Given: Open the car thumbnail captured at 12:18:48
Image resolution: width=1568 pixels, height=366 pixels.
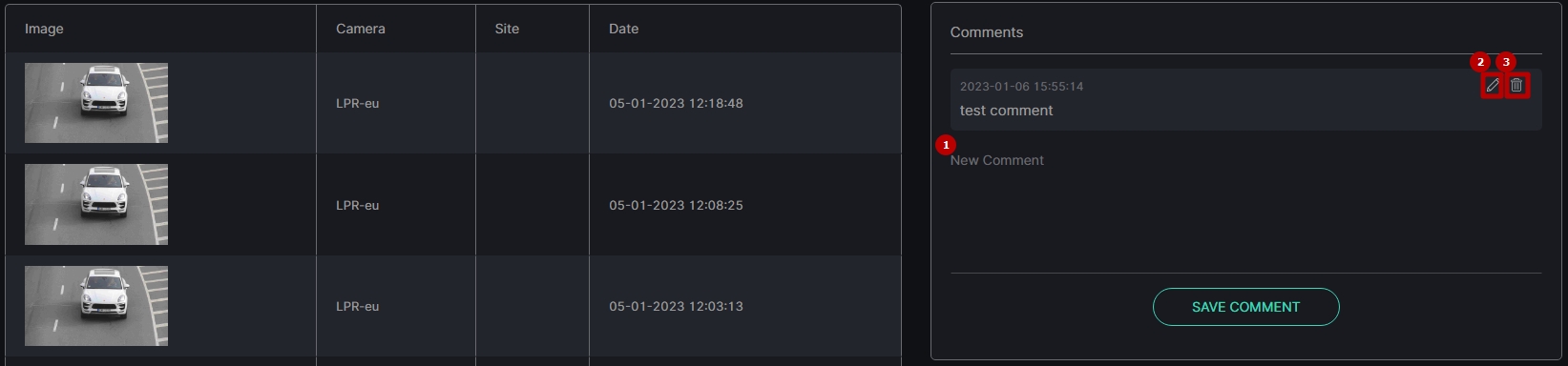Looking at the screenshot, I should click(96, 103).
